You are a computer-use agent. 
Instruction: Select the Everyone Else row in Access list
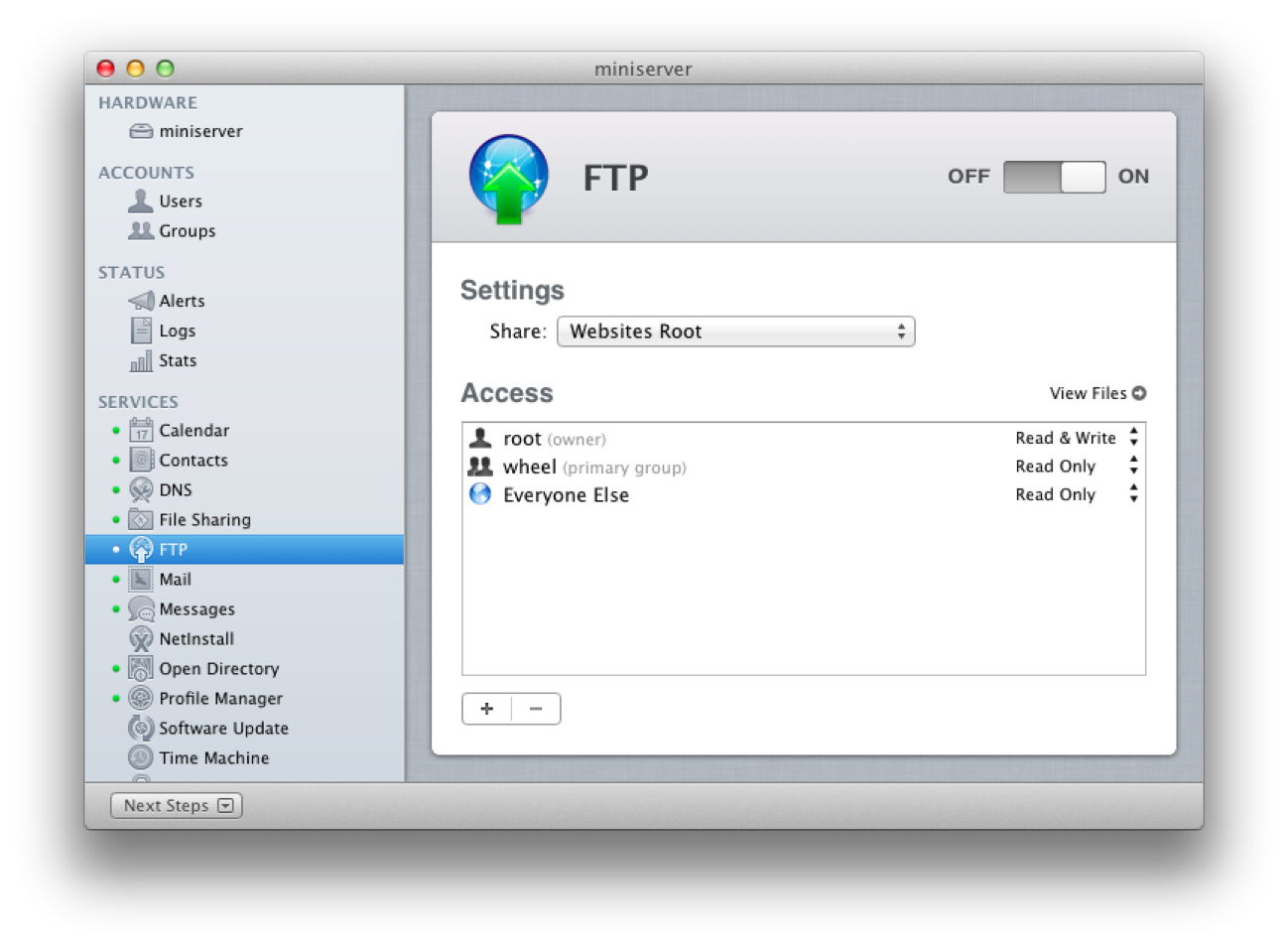point(564,494)
